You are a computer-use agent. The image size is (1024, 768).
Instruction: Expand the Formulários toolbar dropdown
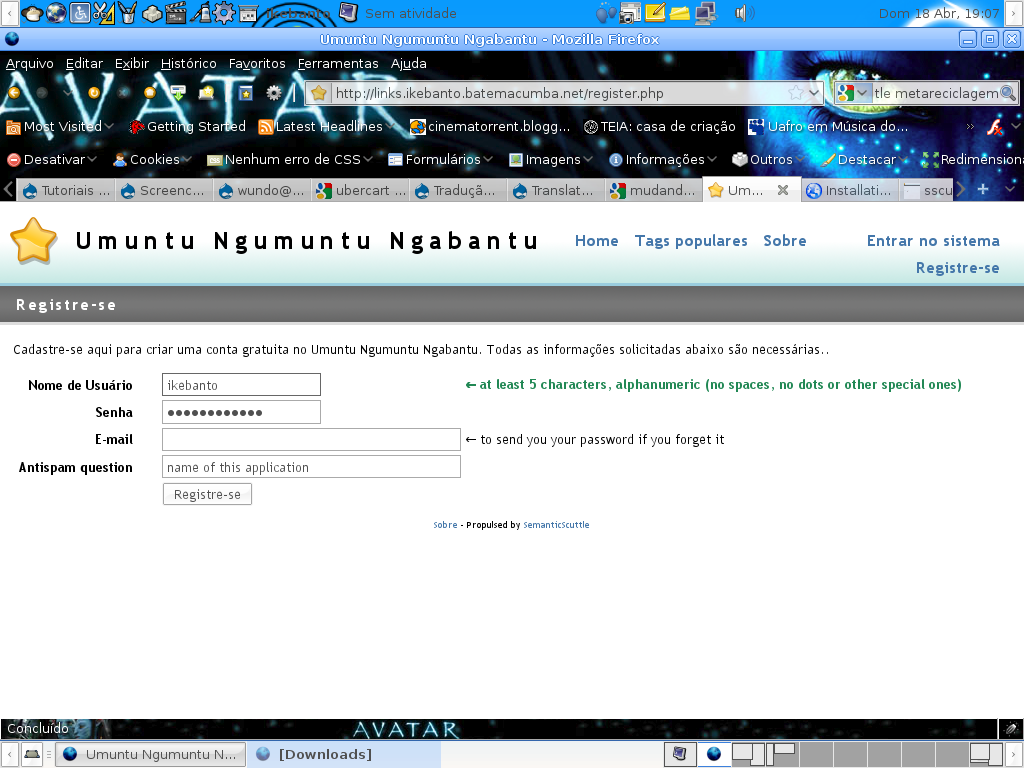click(x=441, y=159)
